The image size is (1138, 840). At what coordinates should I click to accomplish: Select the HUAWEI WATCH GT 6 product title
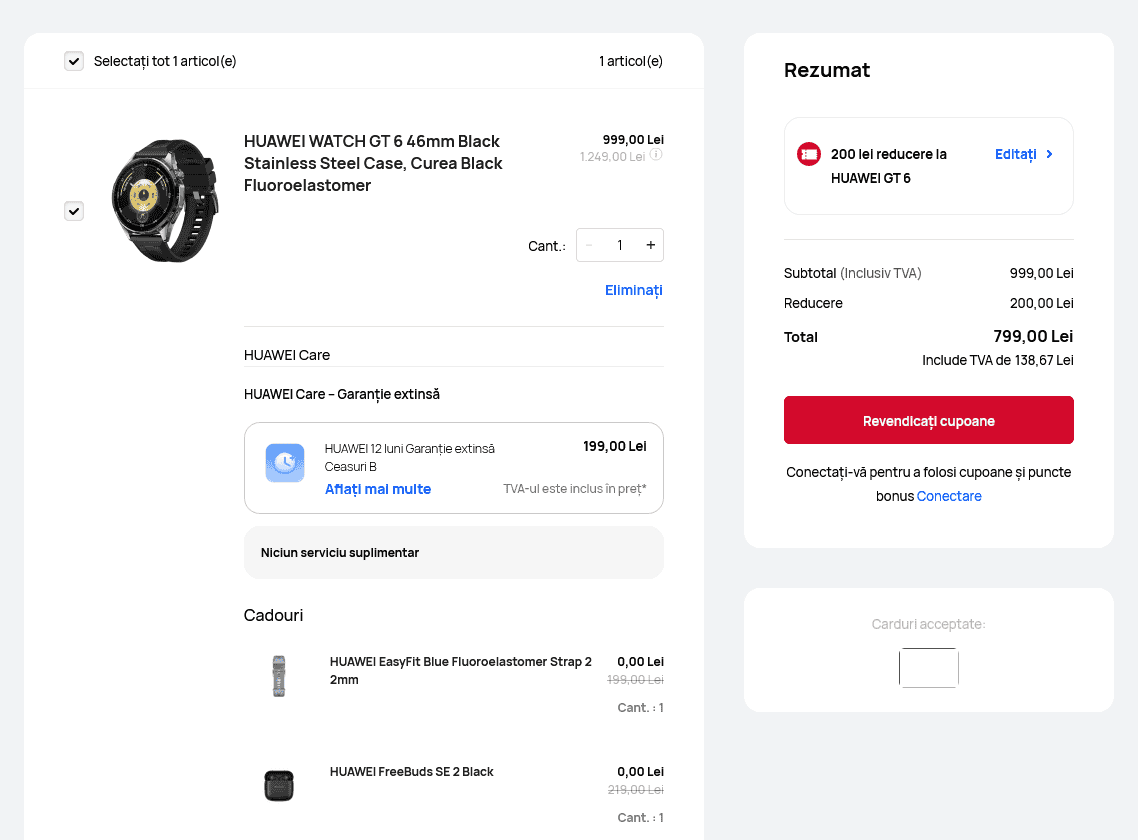[x=371, y=163]
